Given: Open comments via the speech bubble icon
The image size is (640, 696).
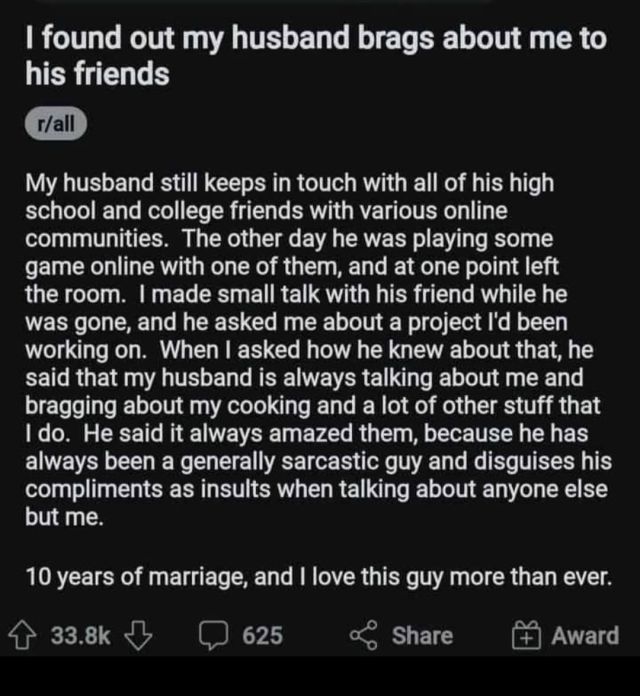Looking at the screenshot, I should pyautogui.click(x=214, y=635).
